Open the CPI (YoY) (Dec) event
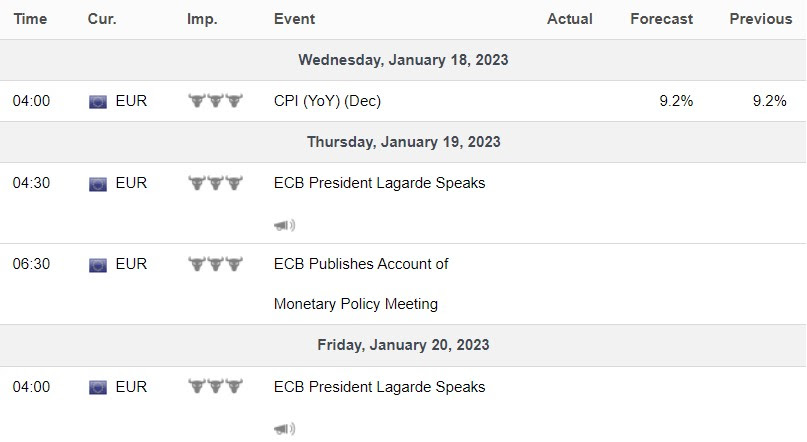807x442 pixels. pyautogui.click(x=327, y=101)
